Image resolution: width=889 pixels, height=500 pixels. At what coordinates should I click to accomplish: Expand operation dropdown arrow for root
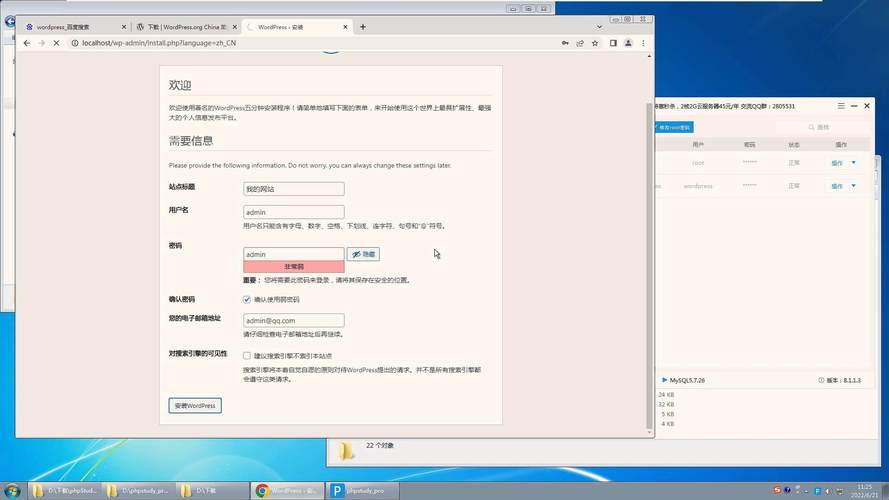pyautogui.click(x=853, y=163)
